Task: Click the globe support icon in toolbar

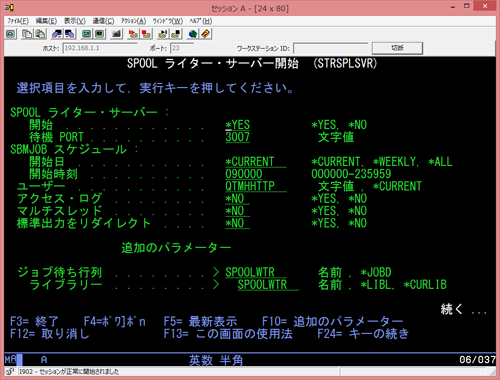Action: [193, 34]
